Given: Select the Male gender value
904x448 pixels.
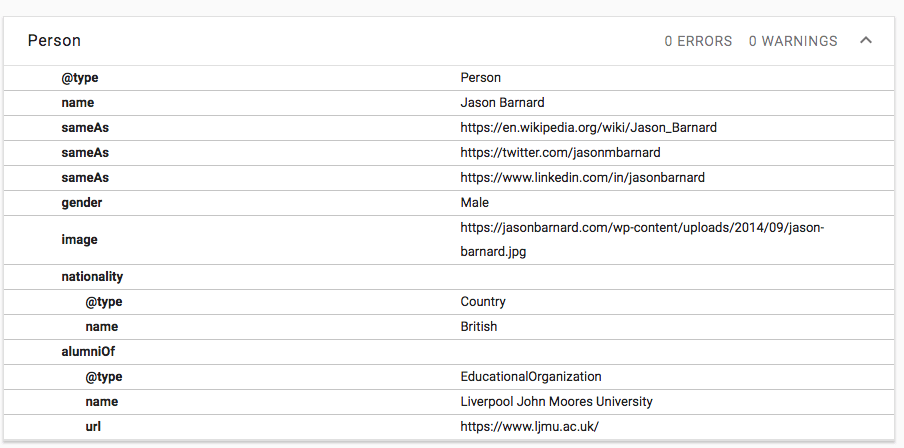Looking at the screenshot, I should [x=474, y=203].
